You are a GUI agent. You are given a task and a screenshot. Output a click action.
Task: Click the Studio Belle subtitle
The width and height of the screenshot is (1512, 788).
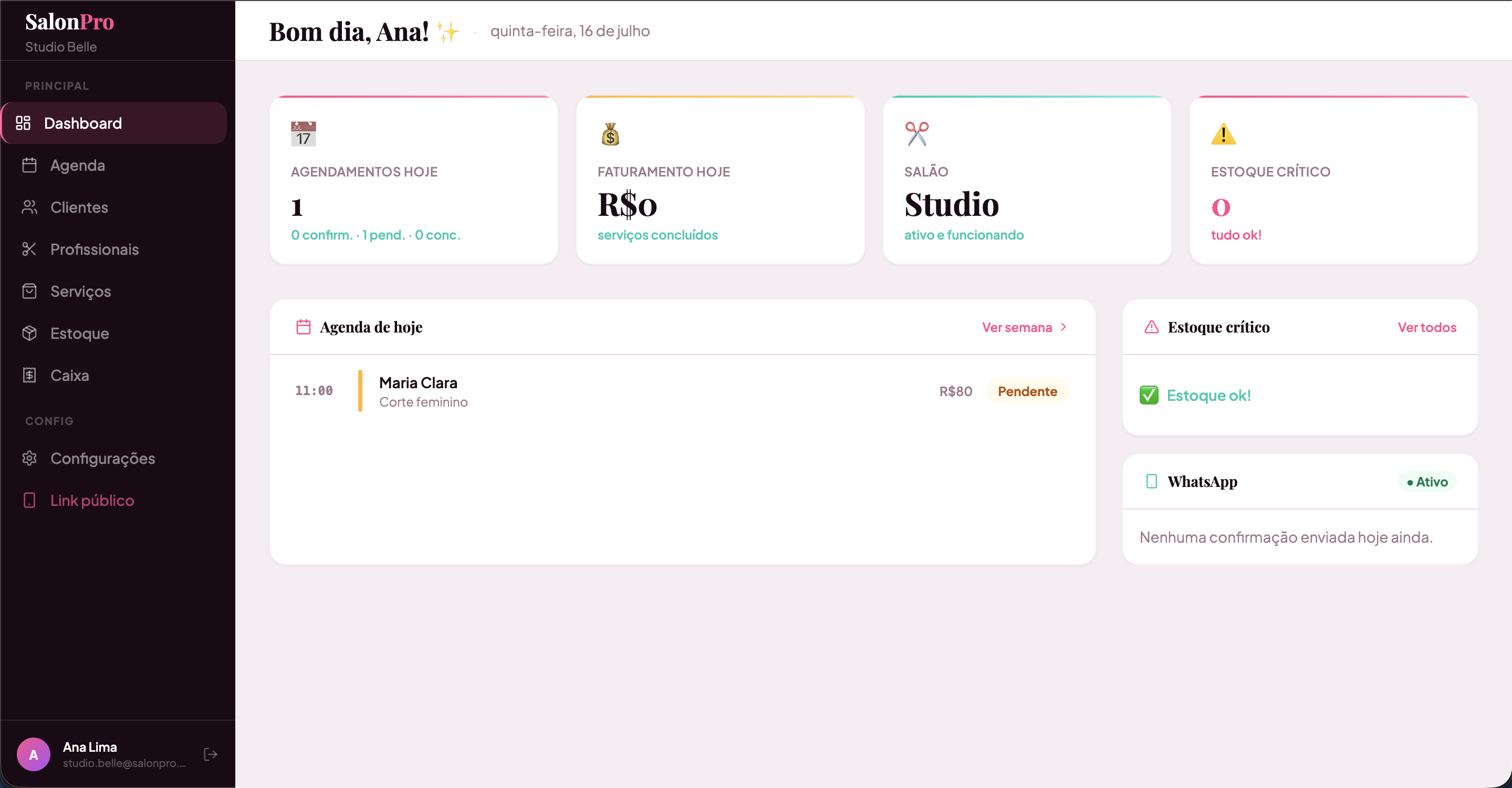coord(61,46)
